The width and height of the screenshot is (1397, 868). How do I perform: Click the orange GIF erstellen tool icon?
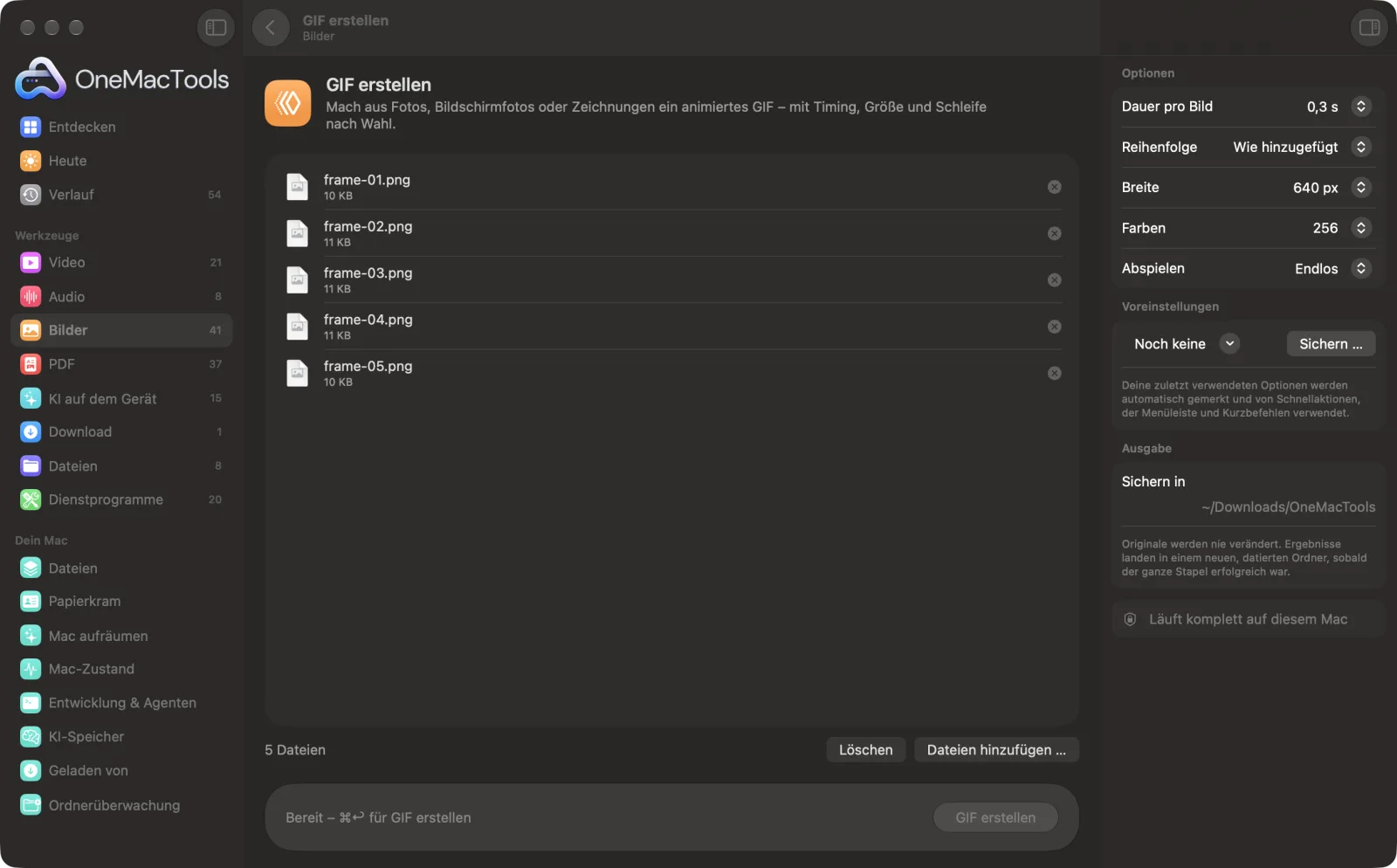point(288,103)
